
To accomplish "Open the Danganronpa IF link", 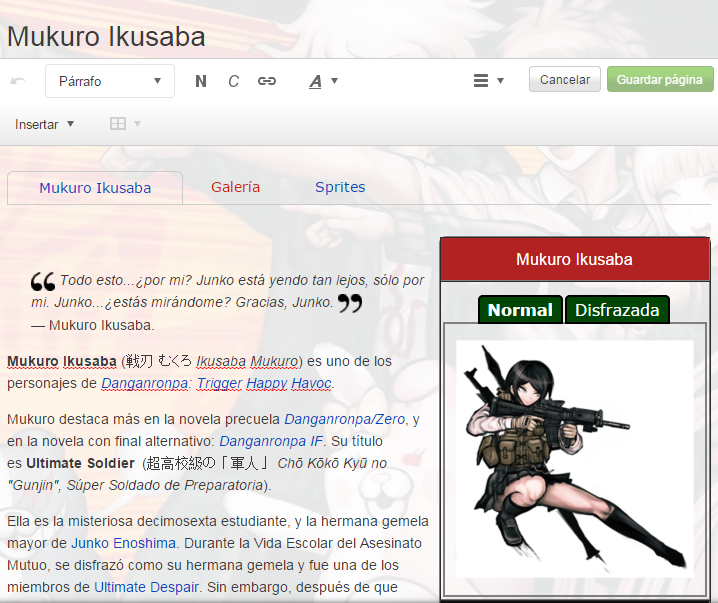I will click(x=271, y=441).
